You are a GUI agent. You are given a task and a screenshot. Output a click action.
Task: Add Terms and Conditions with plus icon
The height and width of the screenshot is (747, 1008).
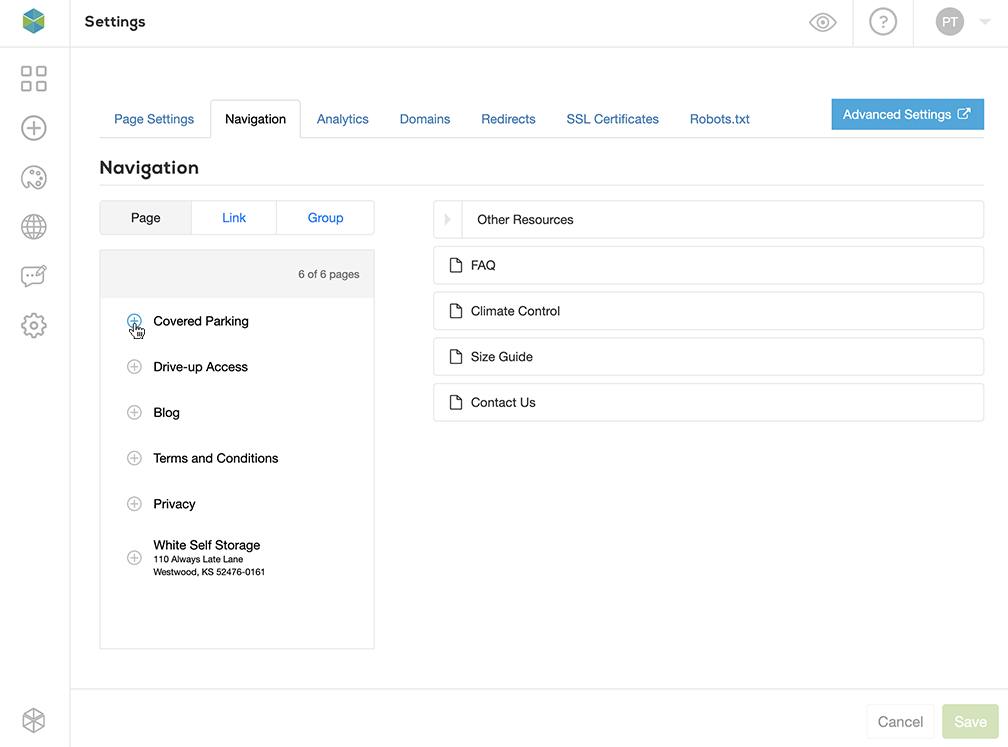pyautogui.click(x=134, y=458)
